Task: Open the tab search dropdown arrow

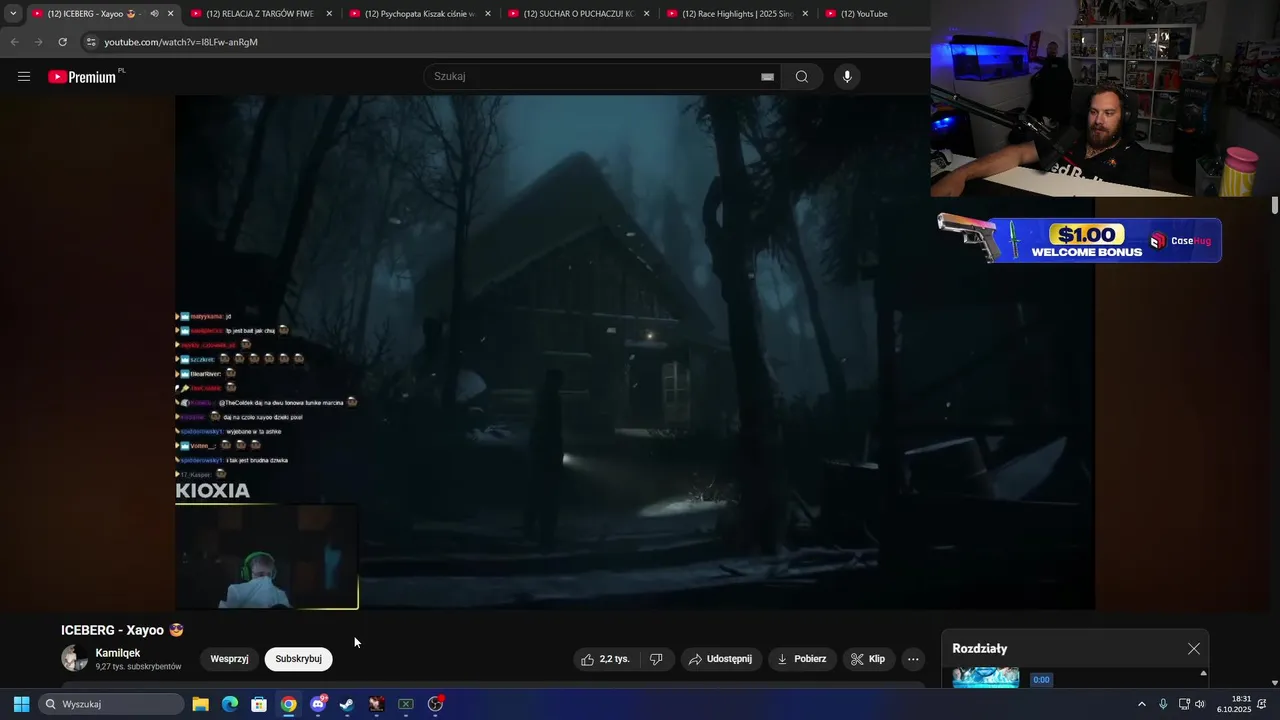Action: click(13, 14)
